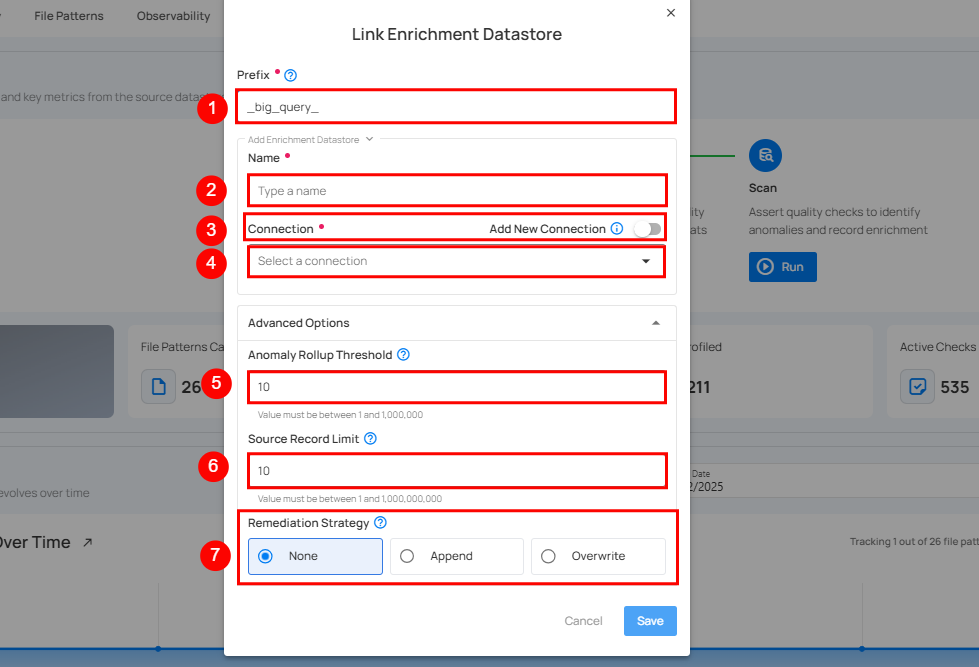Open the Prefix help icon

(x=290, y=76)
